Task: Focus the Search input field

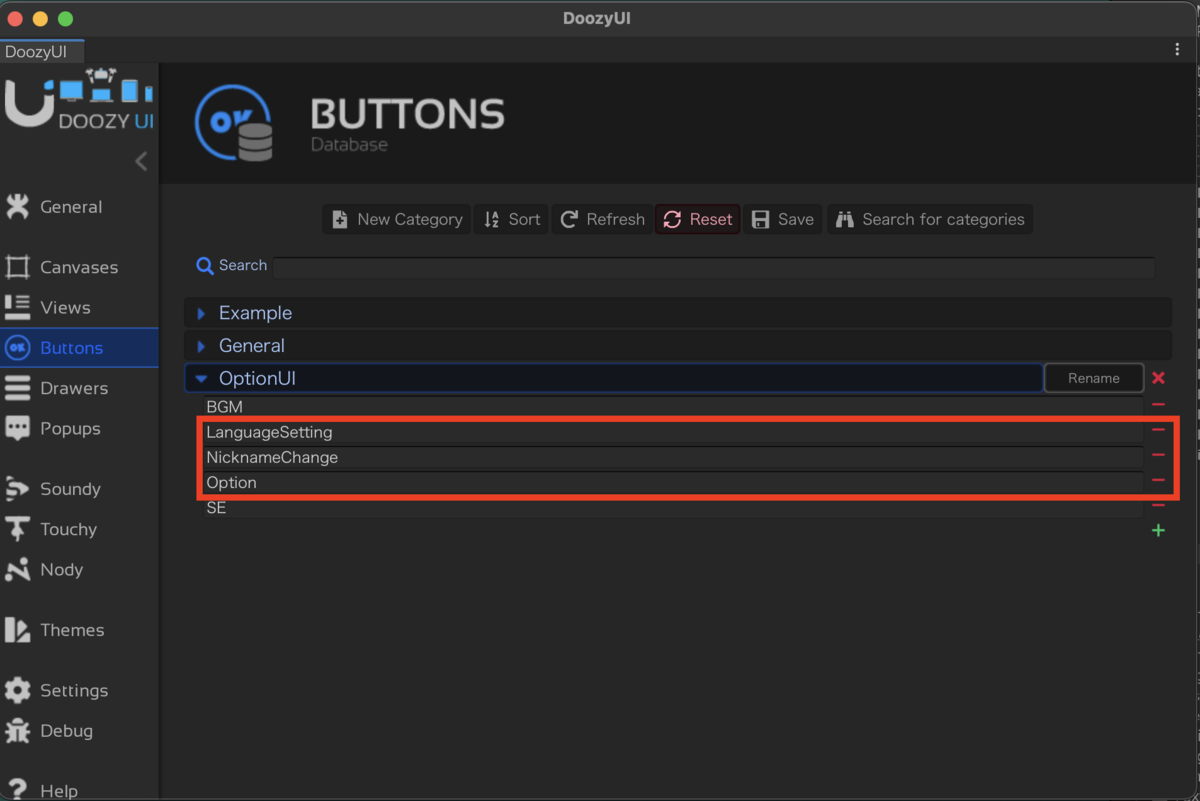Action: tap(714, 267)
